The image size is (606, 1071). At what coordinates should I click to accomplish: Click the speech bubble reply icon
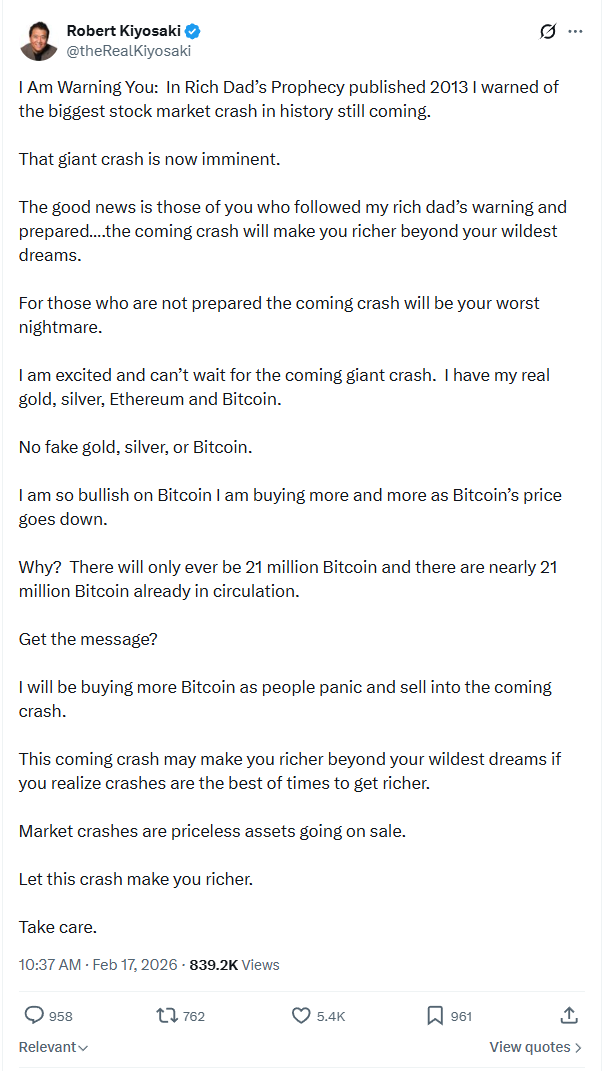34,1015
